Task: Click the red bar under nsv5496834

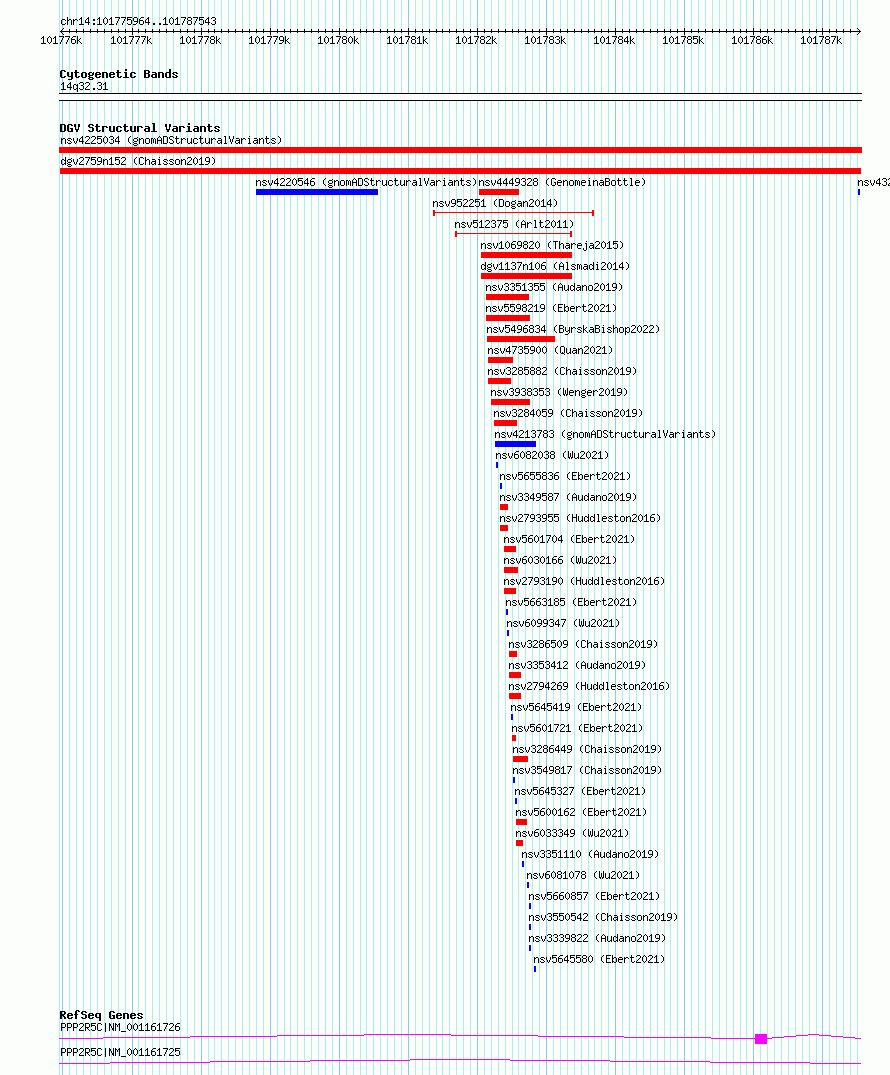Action: tap(521, 339)
